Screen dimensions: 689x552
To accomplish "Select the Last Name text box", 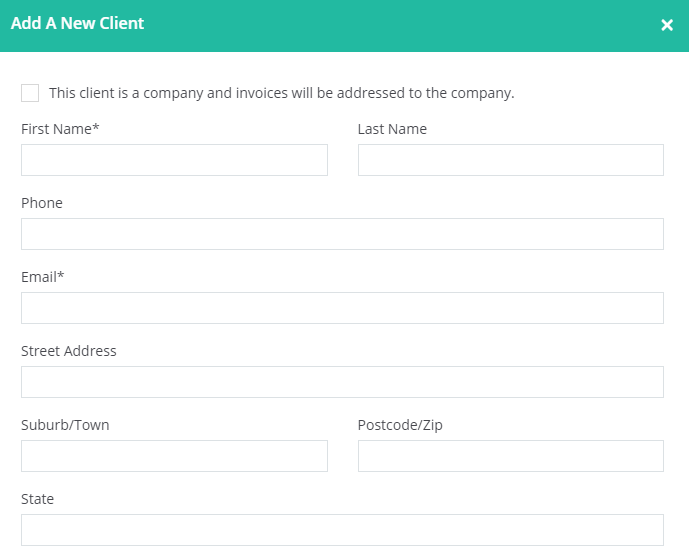I will point(511,160).
